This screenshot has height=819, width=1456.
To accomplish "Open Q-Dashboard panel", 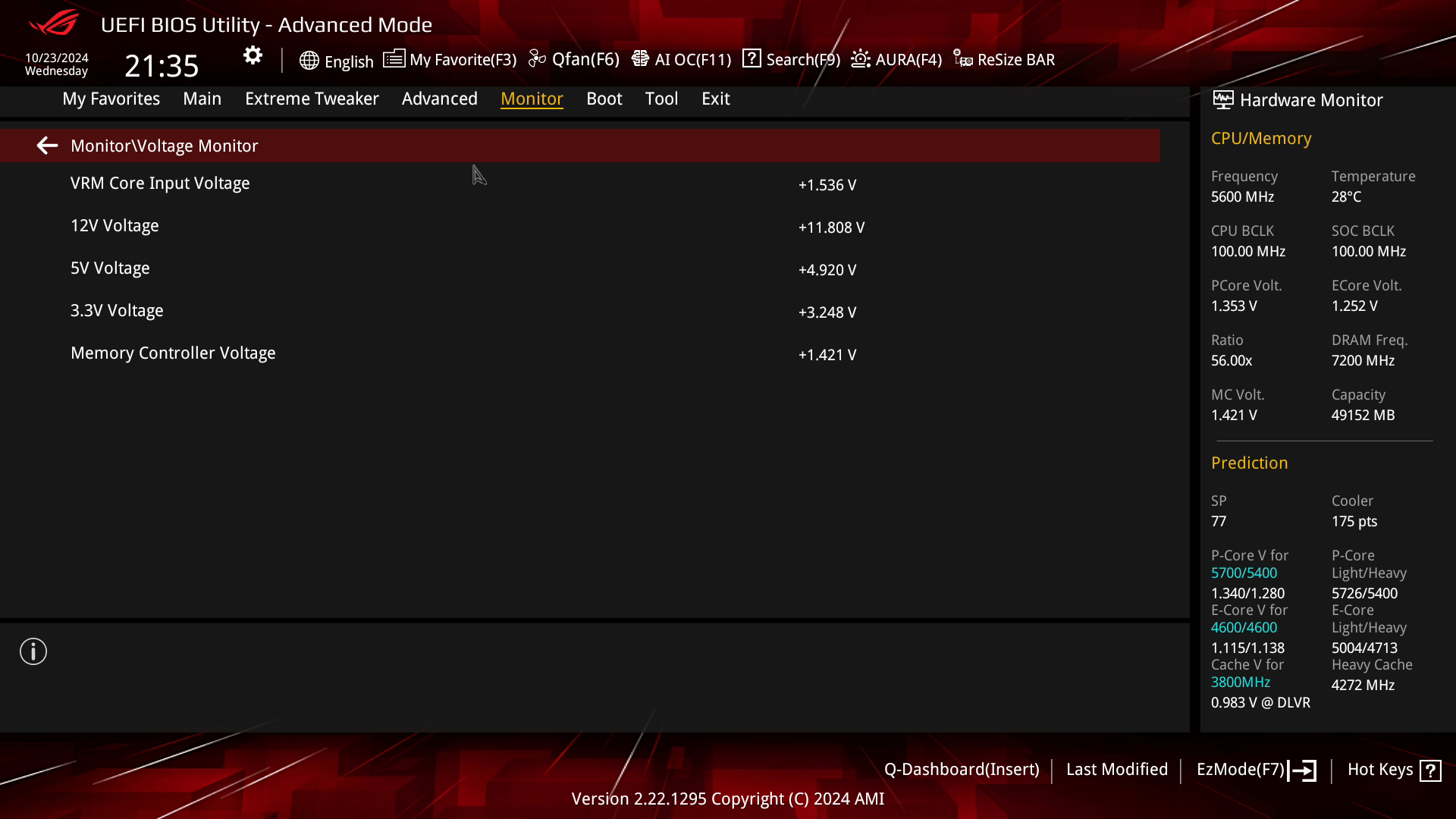I will coord(961,769).
